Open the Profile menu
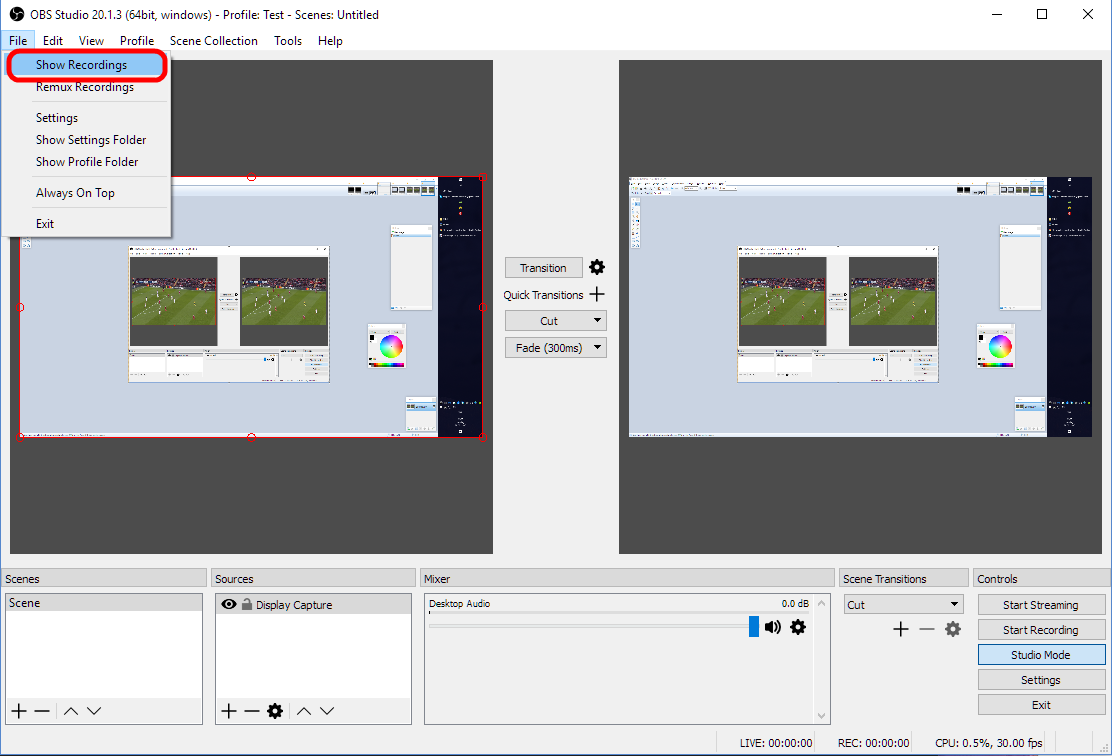1112x756 pixels. tap(137, 41)
